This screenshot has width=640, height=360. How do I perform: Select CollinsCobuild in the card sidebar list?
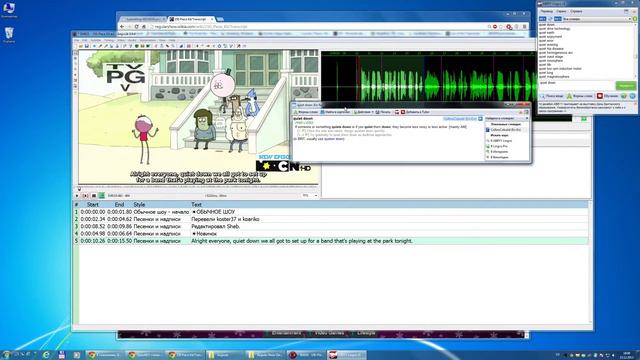click(x=505, y=130)
